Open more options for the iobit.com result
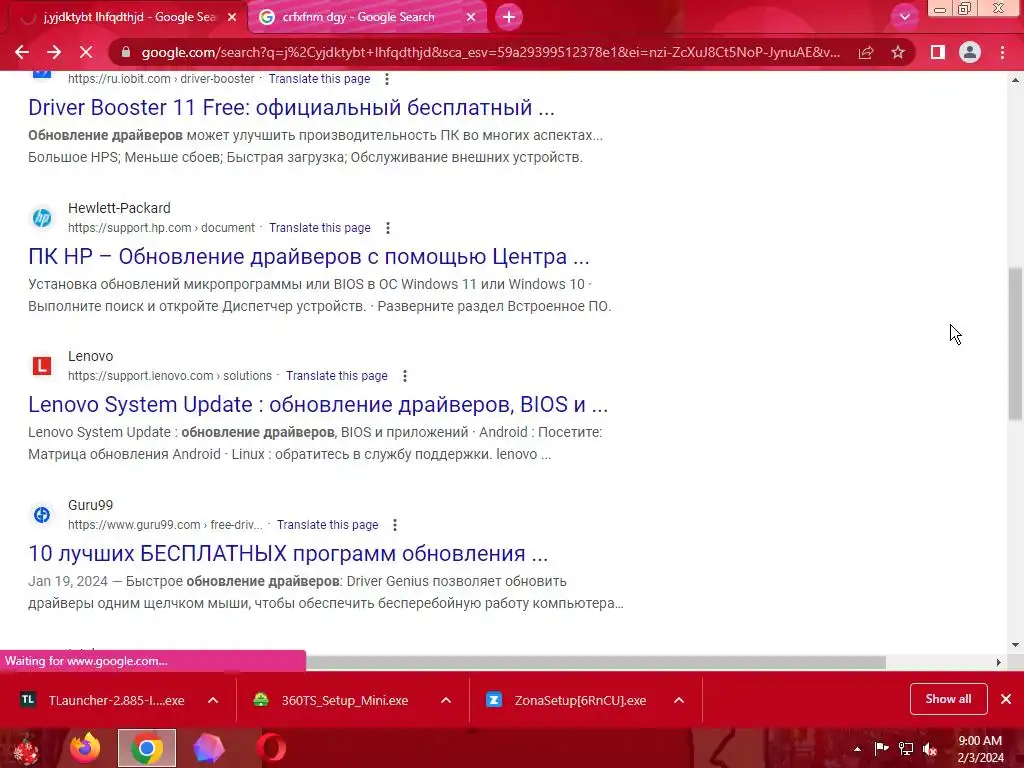The height and width of the screenshot is (768, 1024). 387,79
